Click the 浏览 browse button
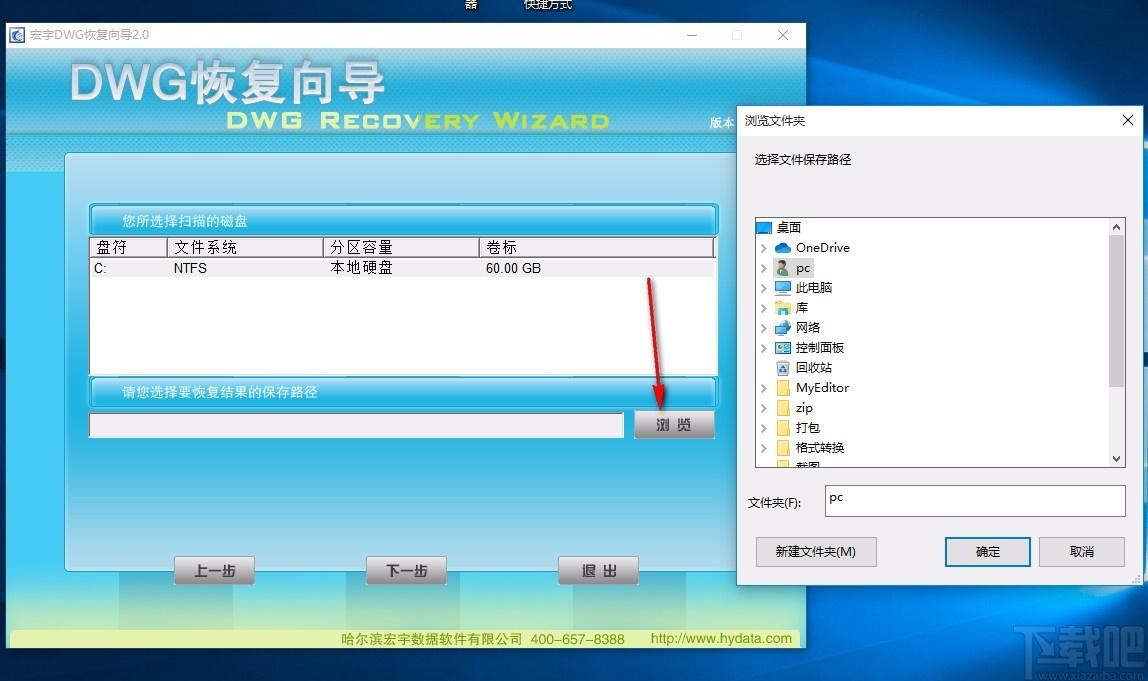Image resolution: width=1148 pixels, height=681 pixels. pyautogui.click(x=674, y=425)
